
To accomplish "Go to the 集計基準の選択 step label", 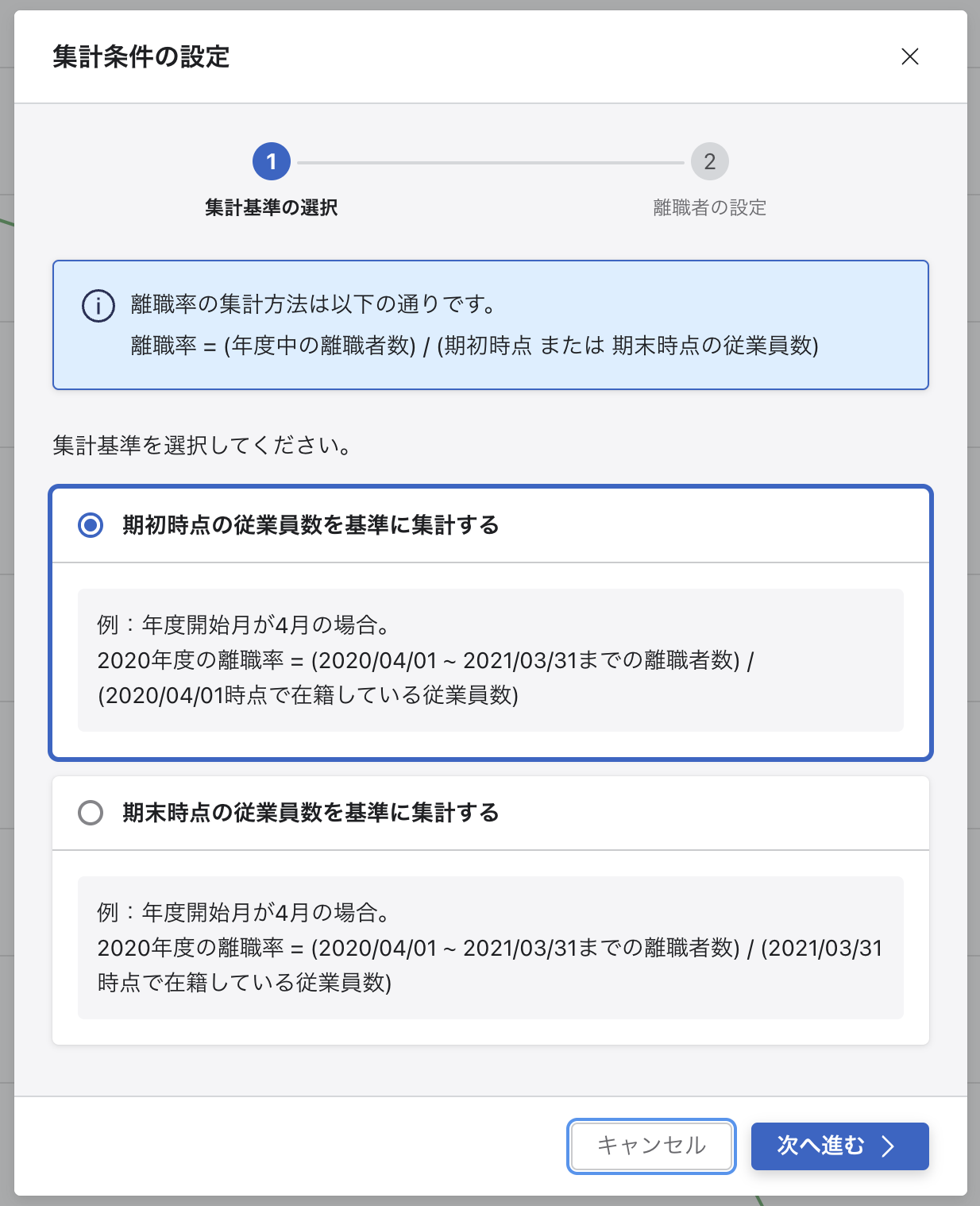I will click(x=272, y=208).
